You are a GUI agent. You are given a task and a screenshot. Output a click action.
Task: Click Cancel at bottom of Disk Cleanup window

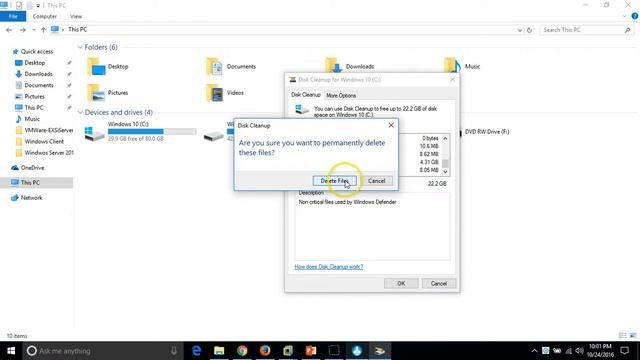pos(439,283)
